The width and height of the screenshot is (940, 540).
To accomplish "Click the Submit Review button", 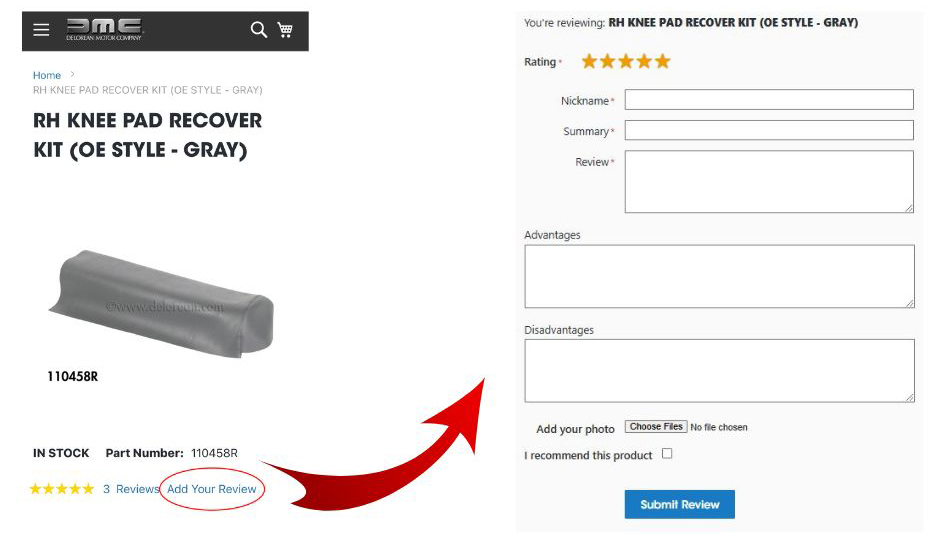I will point(680,505).
